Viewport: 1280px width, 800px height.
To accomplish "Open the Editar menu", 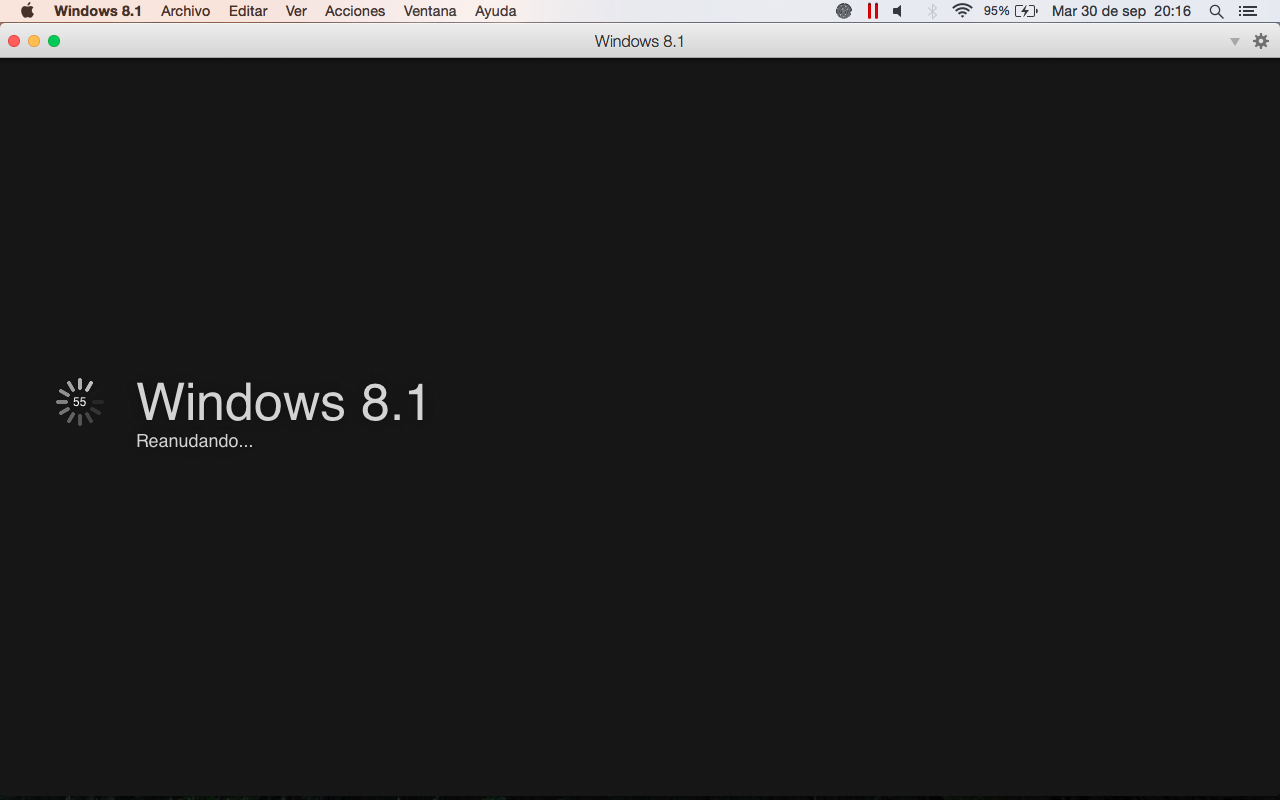I will (247, 11).
